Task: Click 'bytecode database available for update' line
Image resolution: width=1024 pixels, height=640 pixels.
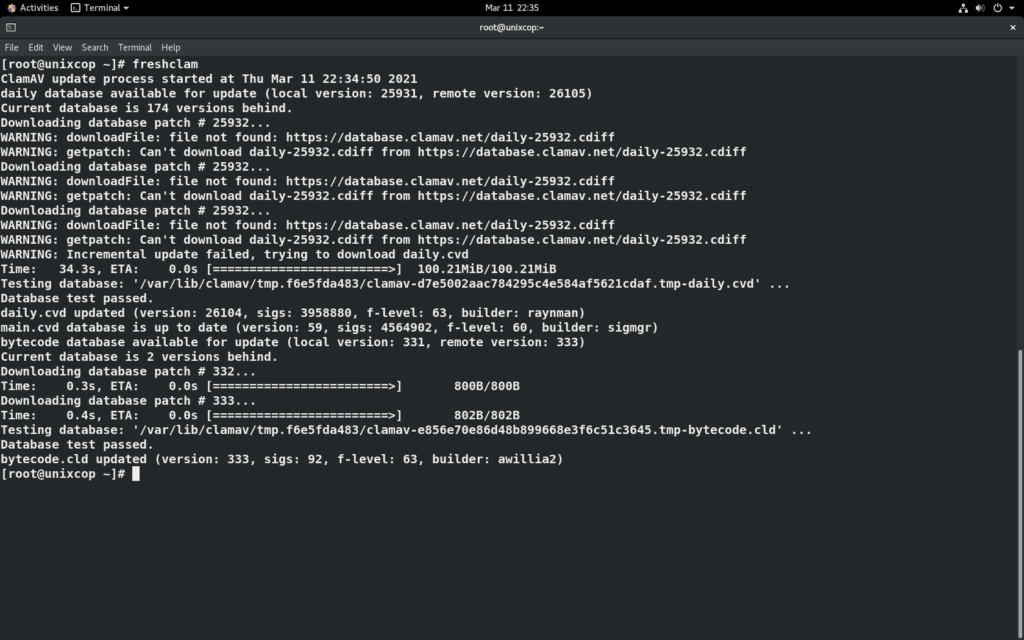Action: [x=293, y=342]
